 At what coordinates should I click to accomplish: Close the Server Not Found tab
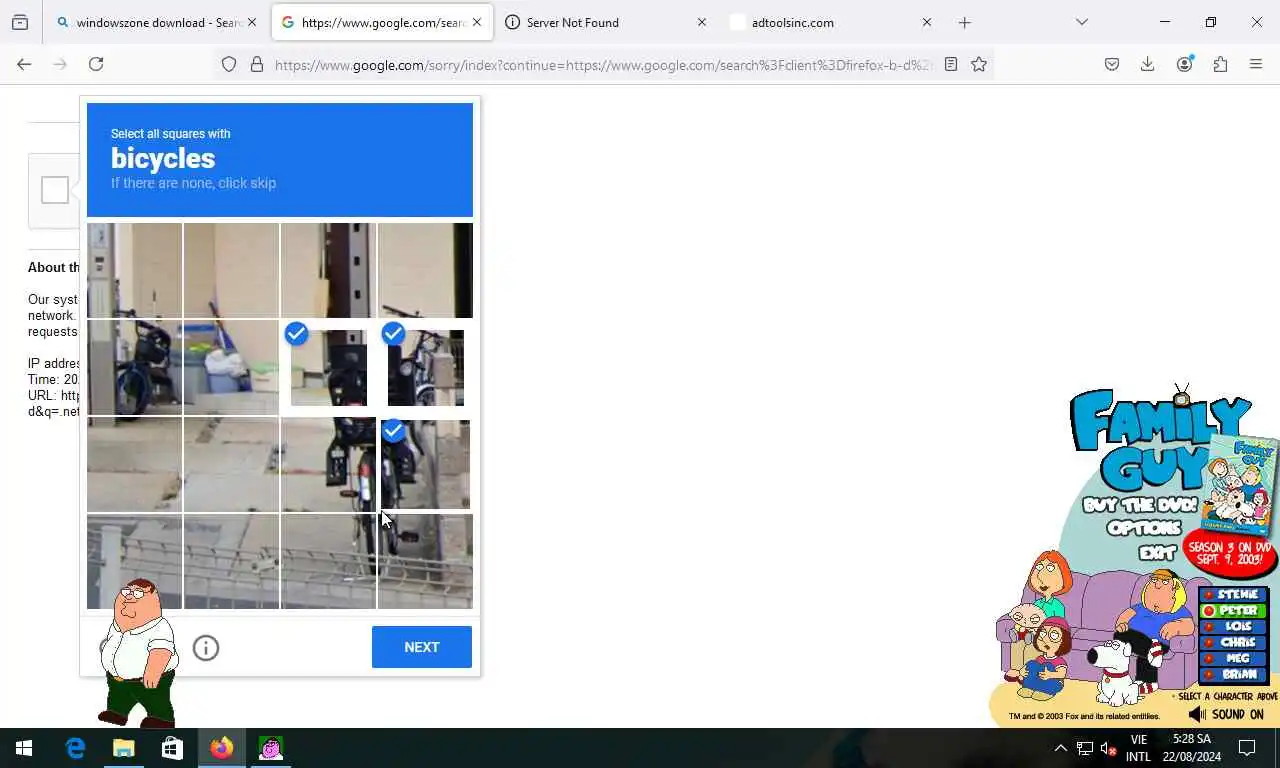[x=701, y=22]
